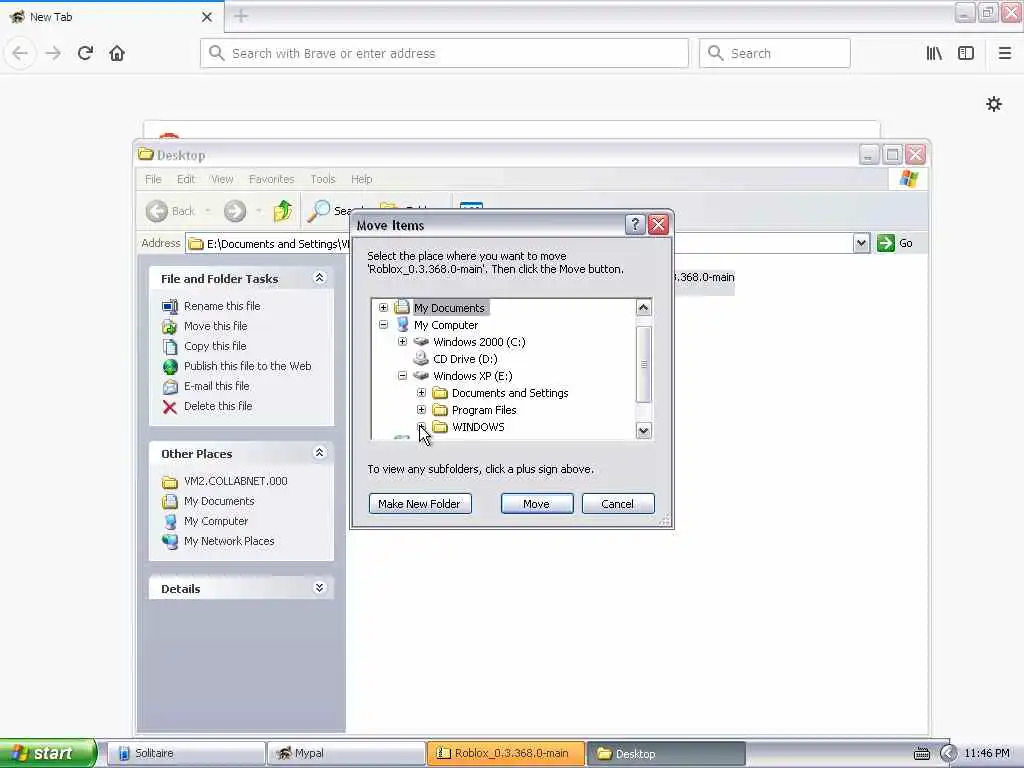The height and width of the screenshot is (768, 1024).
Task: Click Delete this file
Action: point(218,406)
